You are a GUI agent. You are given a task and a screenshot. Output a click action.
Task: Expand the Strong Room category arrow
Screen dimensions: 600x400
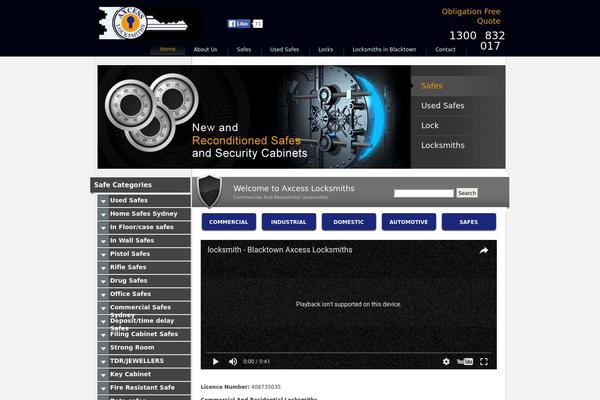tap(103, 348)
